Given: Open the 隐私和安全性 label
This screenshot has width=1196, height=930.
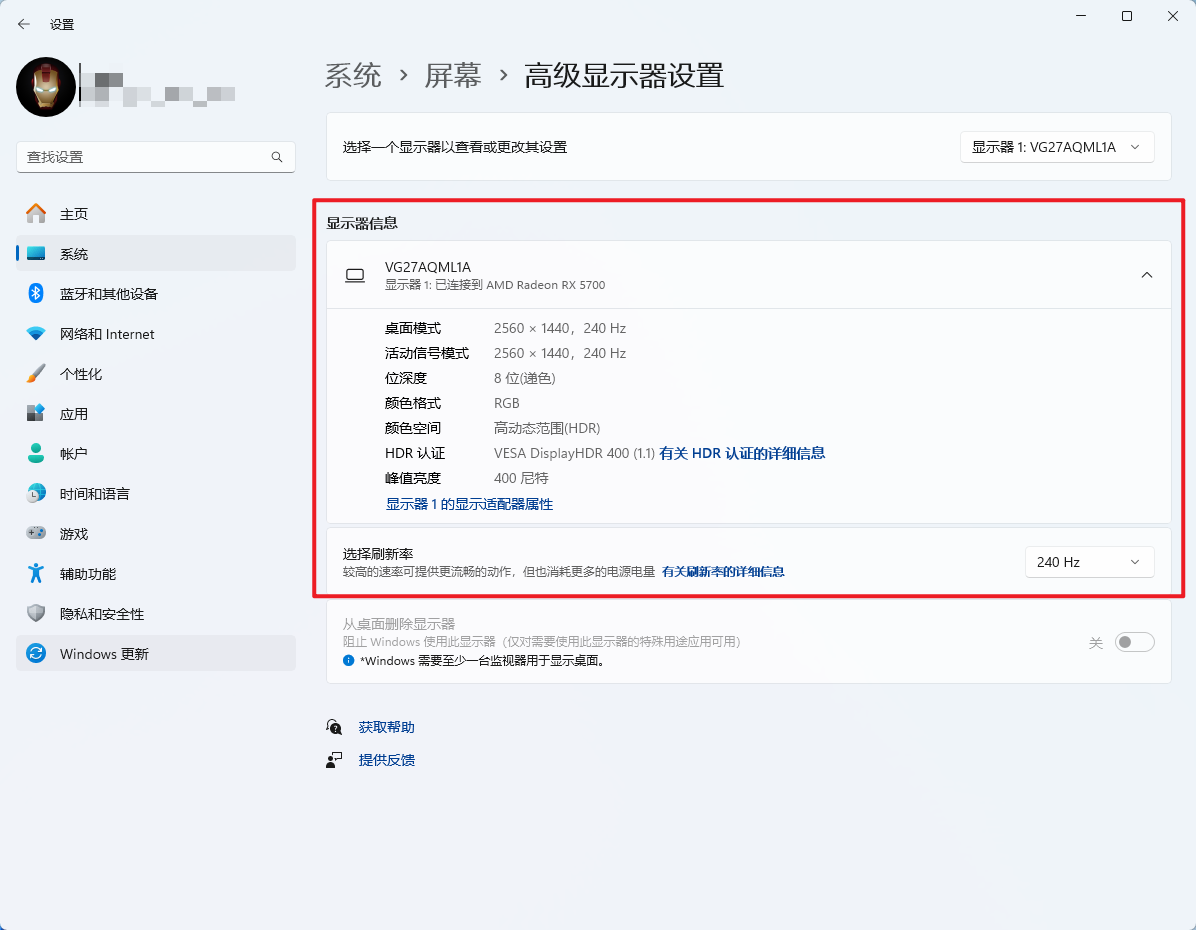Looking at the screenshot, I should (x=101, y=614).
